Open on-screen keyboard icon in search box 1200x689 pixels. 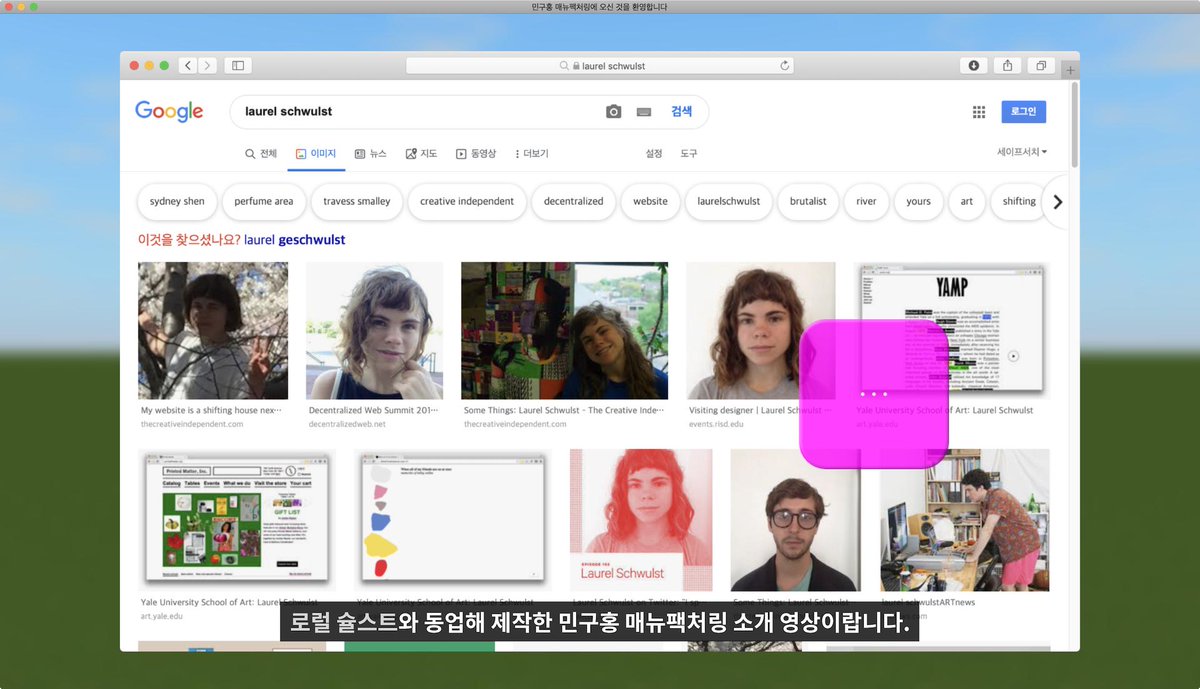644,112
